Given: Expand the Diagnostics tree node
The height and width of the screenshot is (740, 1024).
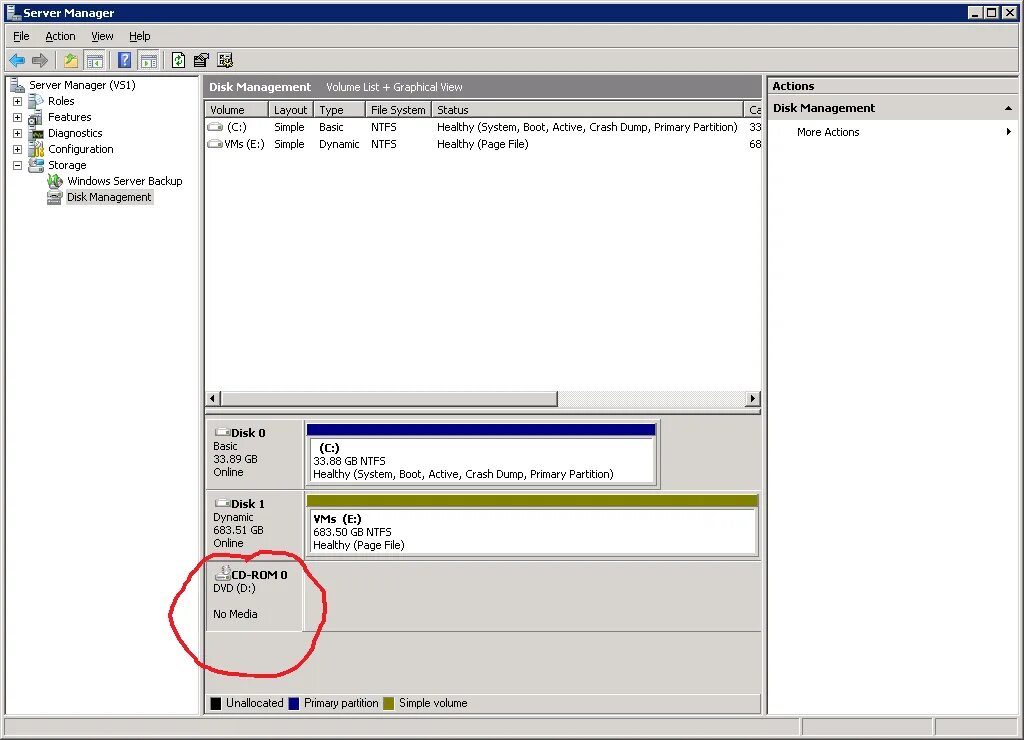Looking at the screenshot, I should coord(18,134).
